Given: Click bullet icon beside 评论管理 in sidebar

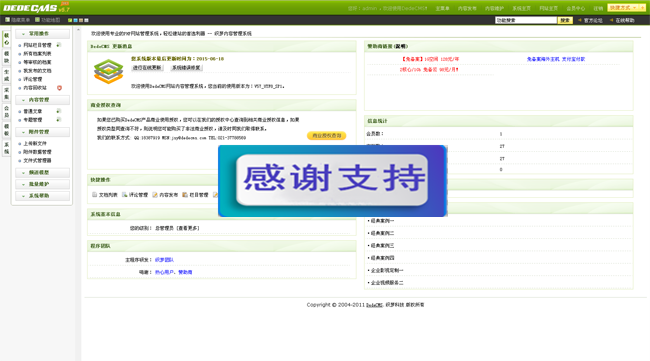Looking at the screenshot, I should tap(19, 80).
